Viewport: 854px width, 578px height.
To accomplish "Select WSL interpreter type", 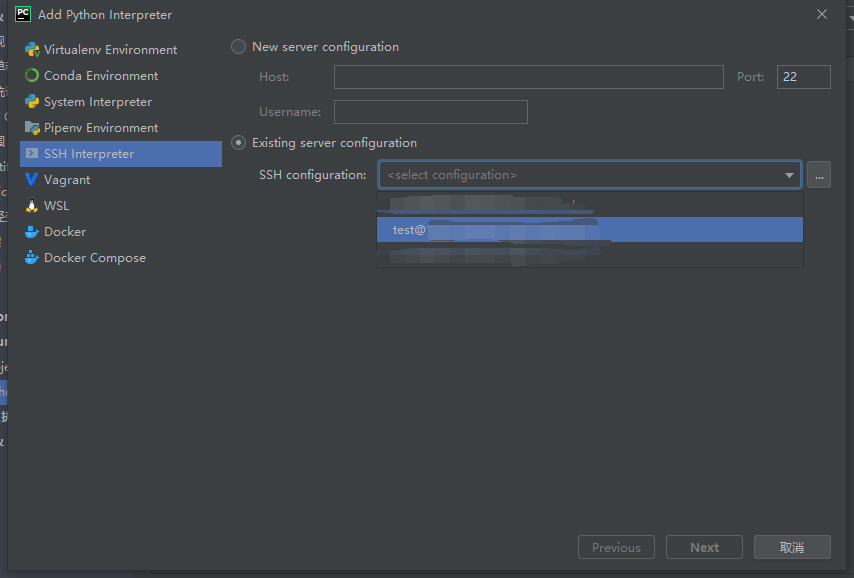I will [x=121, y=206].
